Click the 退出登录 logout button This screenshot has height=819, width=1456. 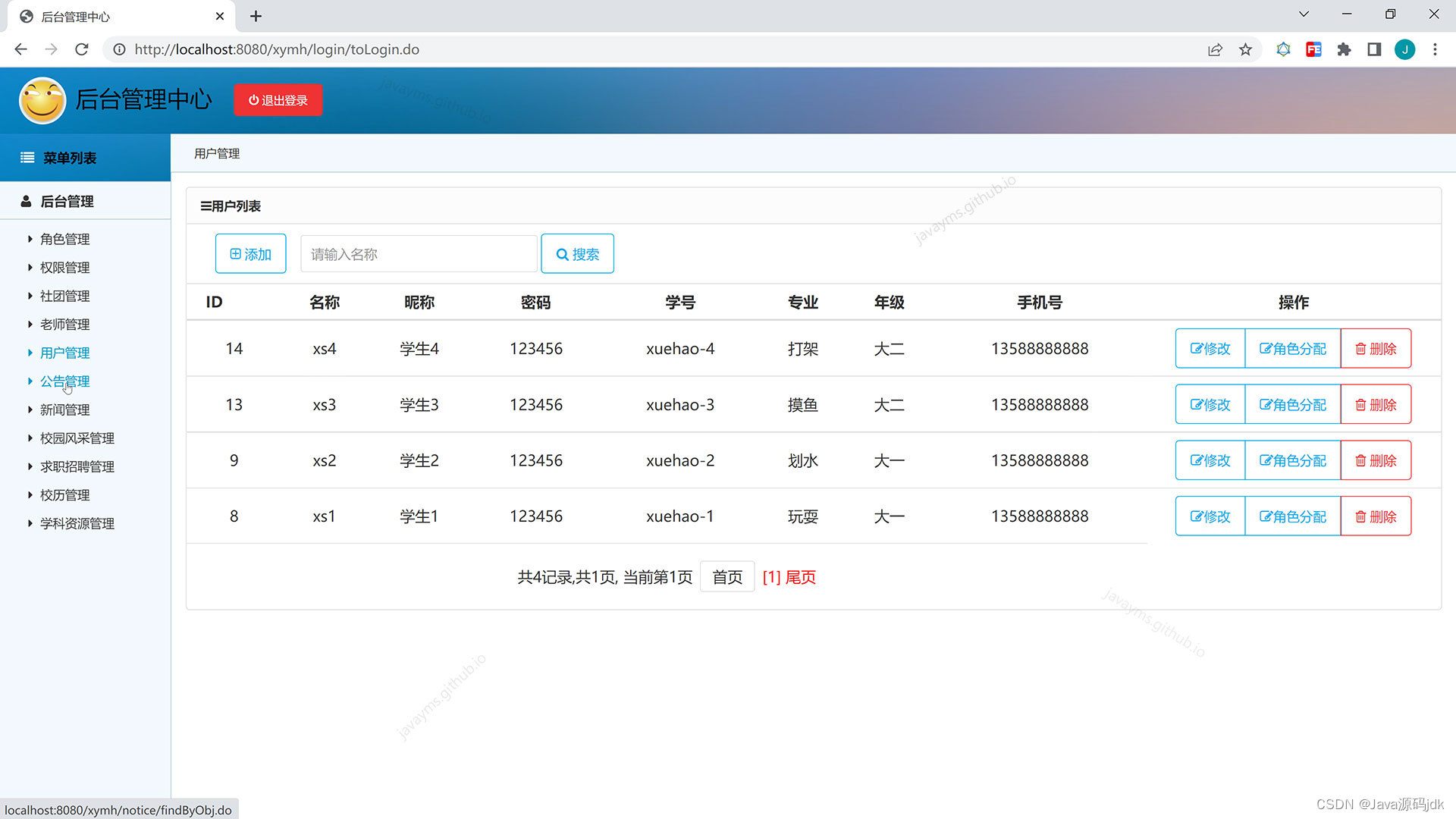tap(278, 100)
